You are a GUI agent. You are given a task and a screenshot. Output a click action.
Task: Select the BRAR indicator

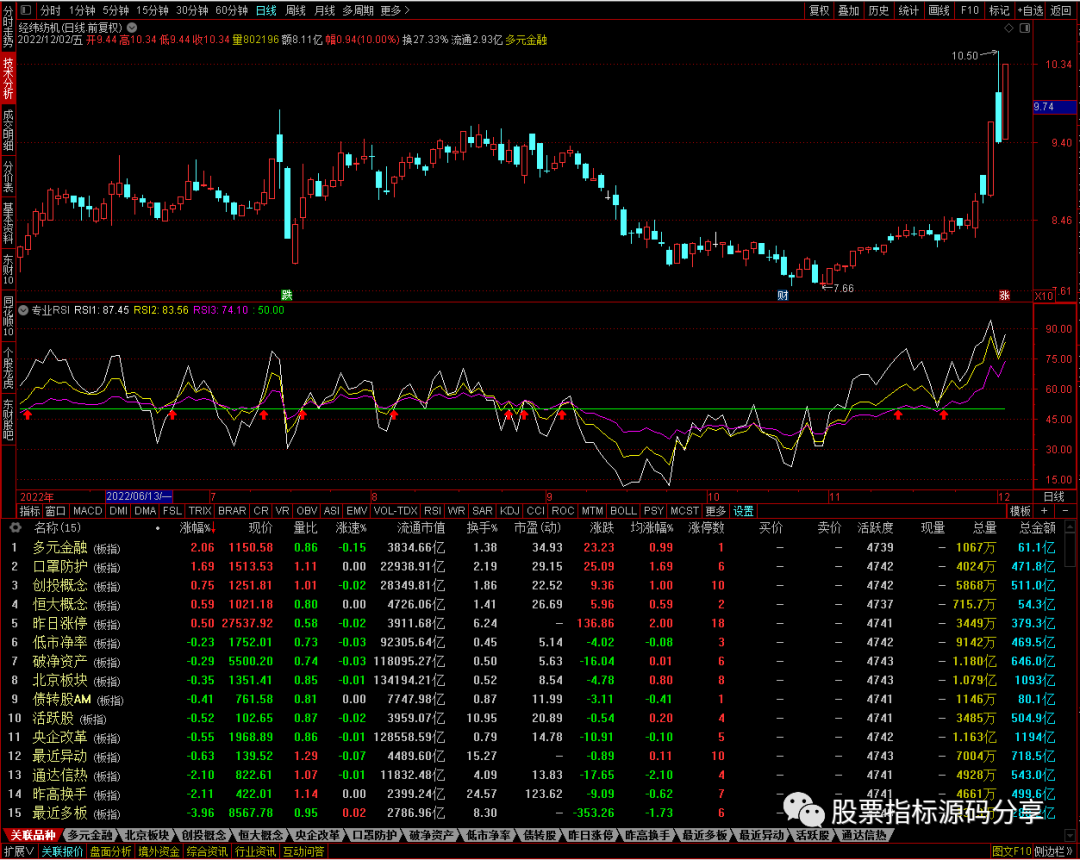tap(232, 511)
